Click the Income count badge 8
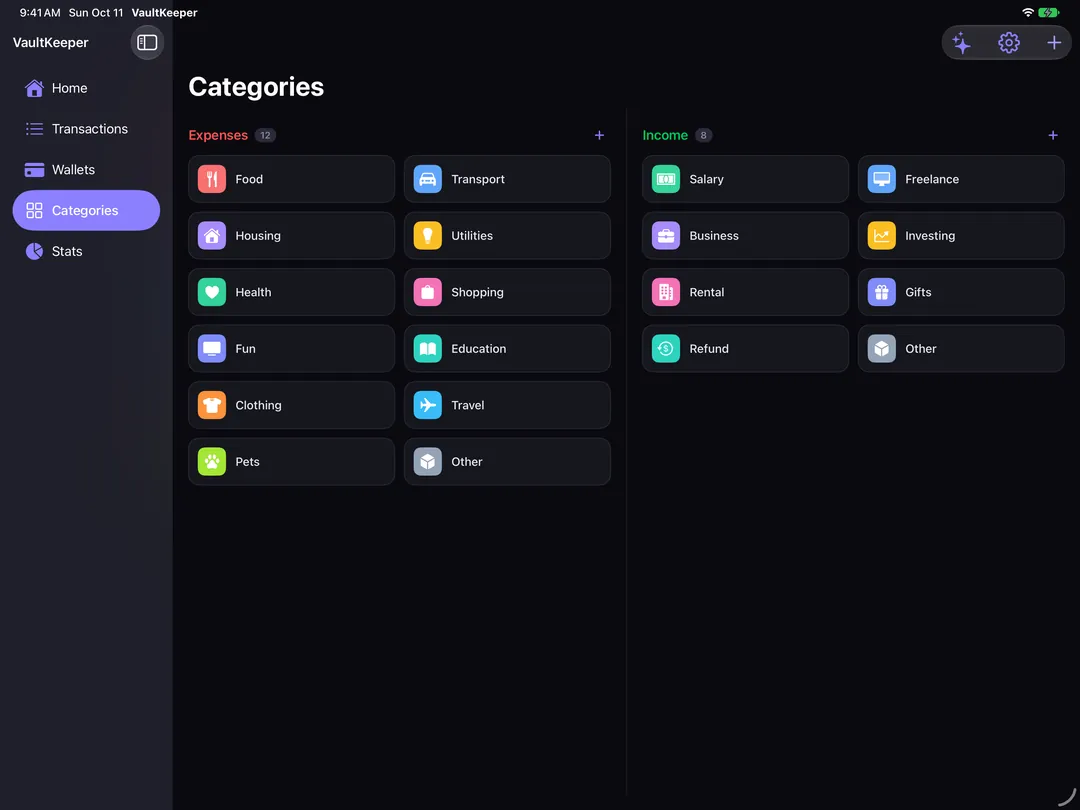This screenshot has width=1080, height=810. (703, 135)
